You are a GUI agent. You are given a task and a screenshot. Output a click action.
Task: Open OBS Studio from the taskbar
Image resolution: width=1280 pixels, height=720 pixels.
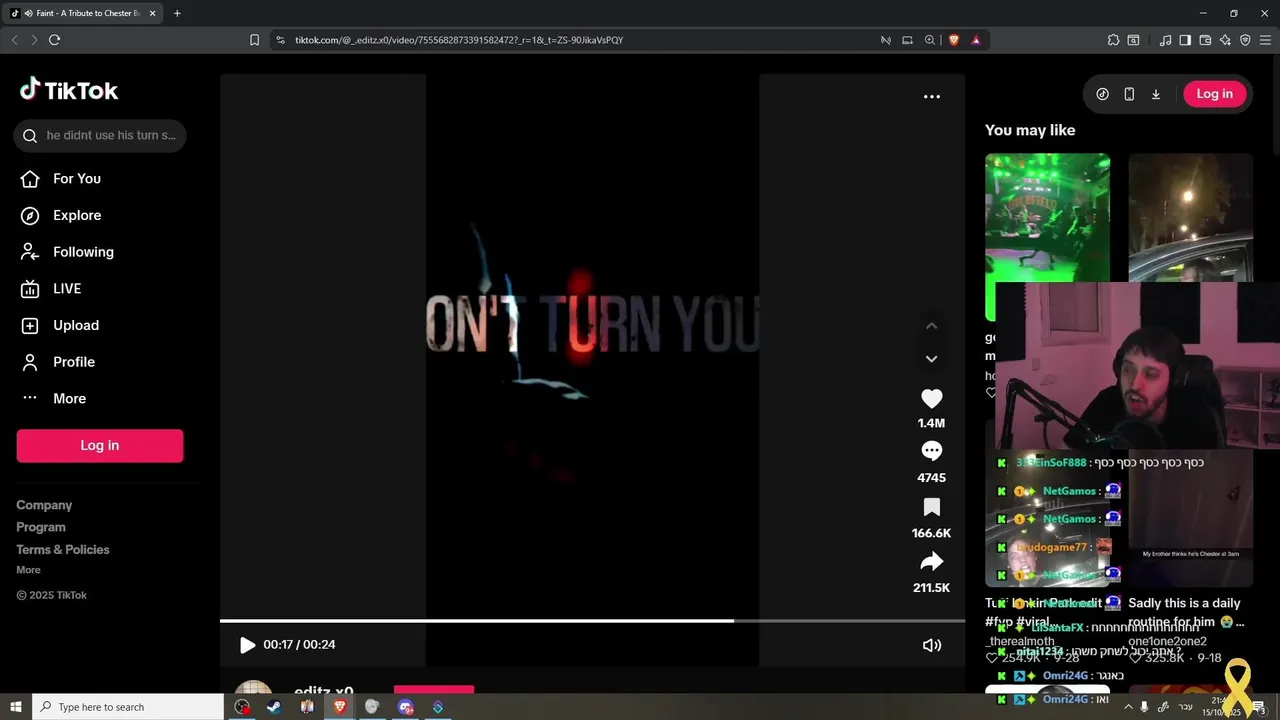(242, 707)
